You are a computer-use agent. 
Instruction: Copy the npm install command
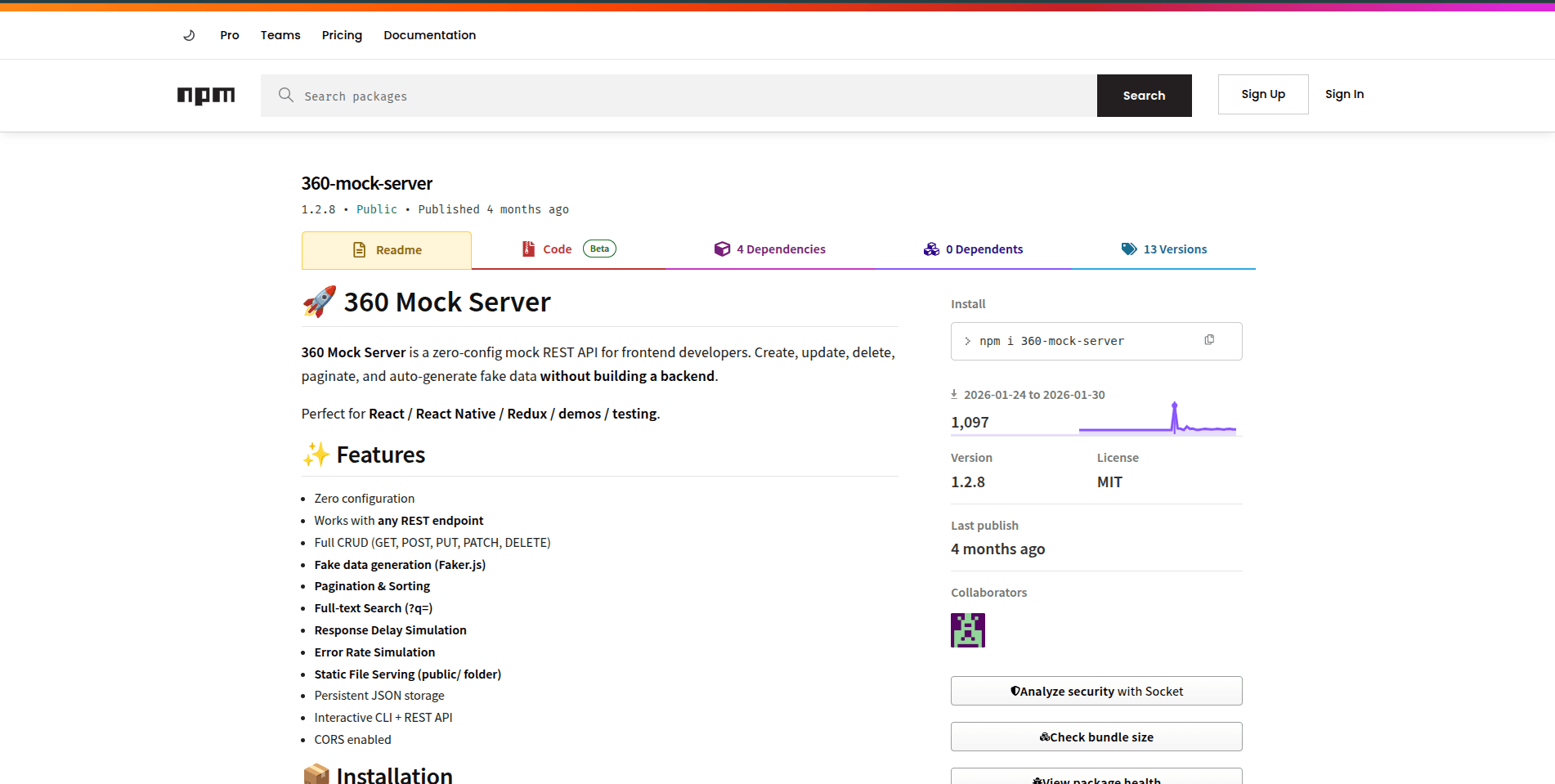coord(1209,340)
